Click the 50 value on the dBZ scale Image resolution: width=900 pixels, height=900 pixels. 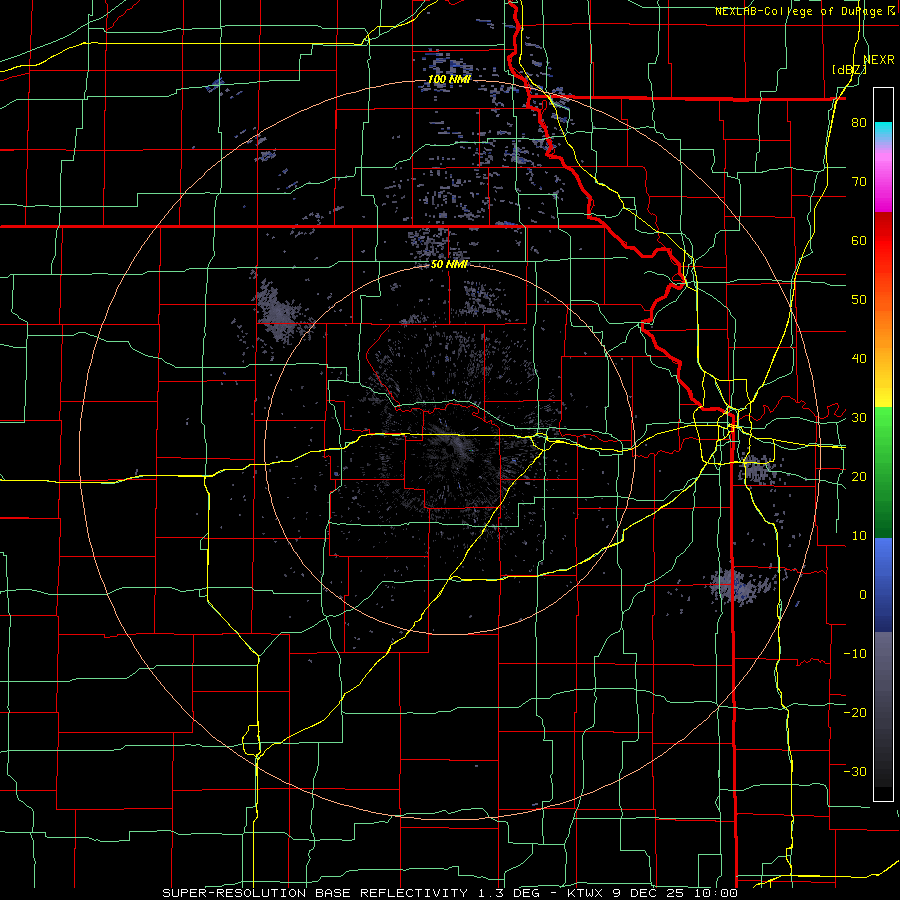point(859,300)
